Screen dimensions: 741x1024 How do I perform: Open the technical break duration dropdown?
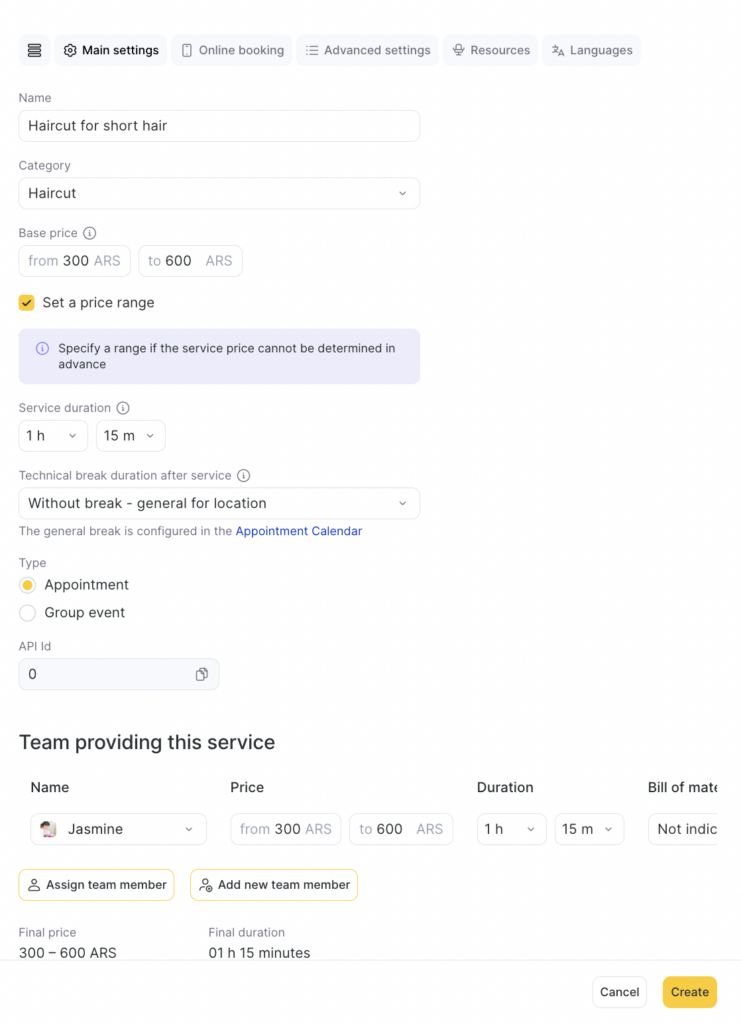[x=219, y=503]
